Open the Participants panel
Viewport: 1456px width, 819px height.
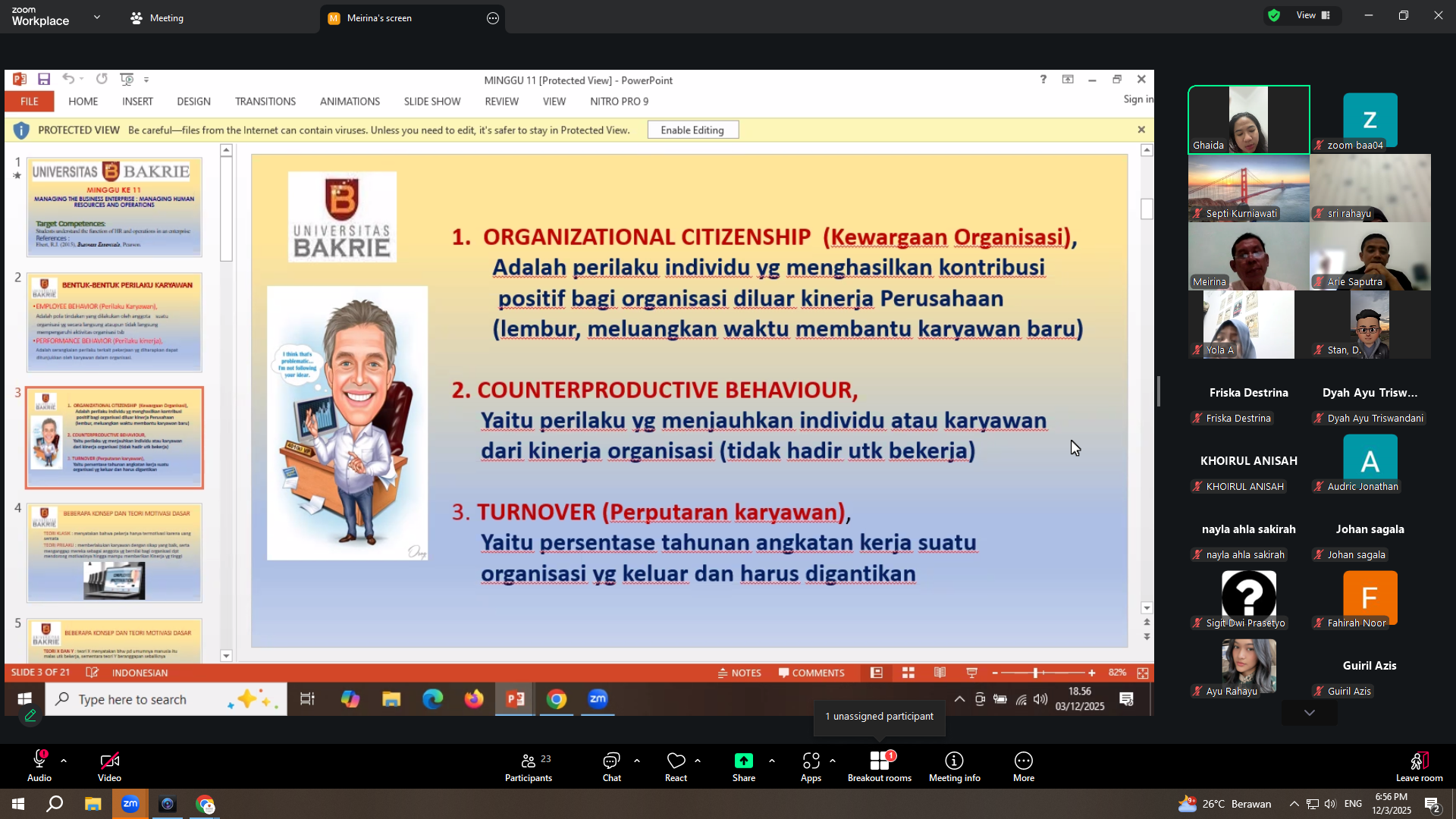(529, 766)
